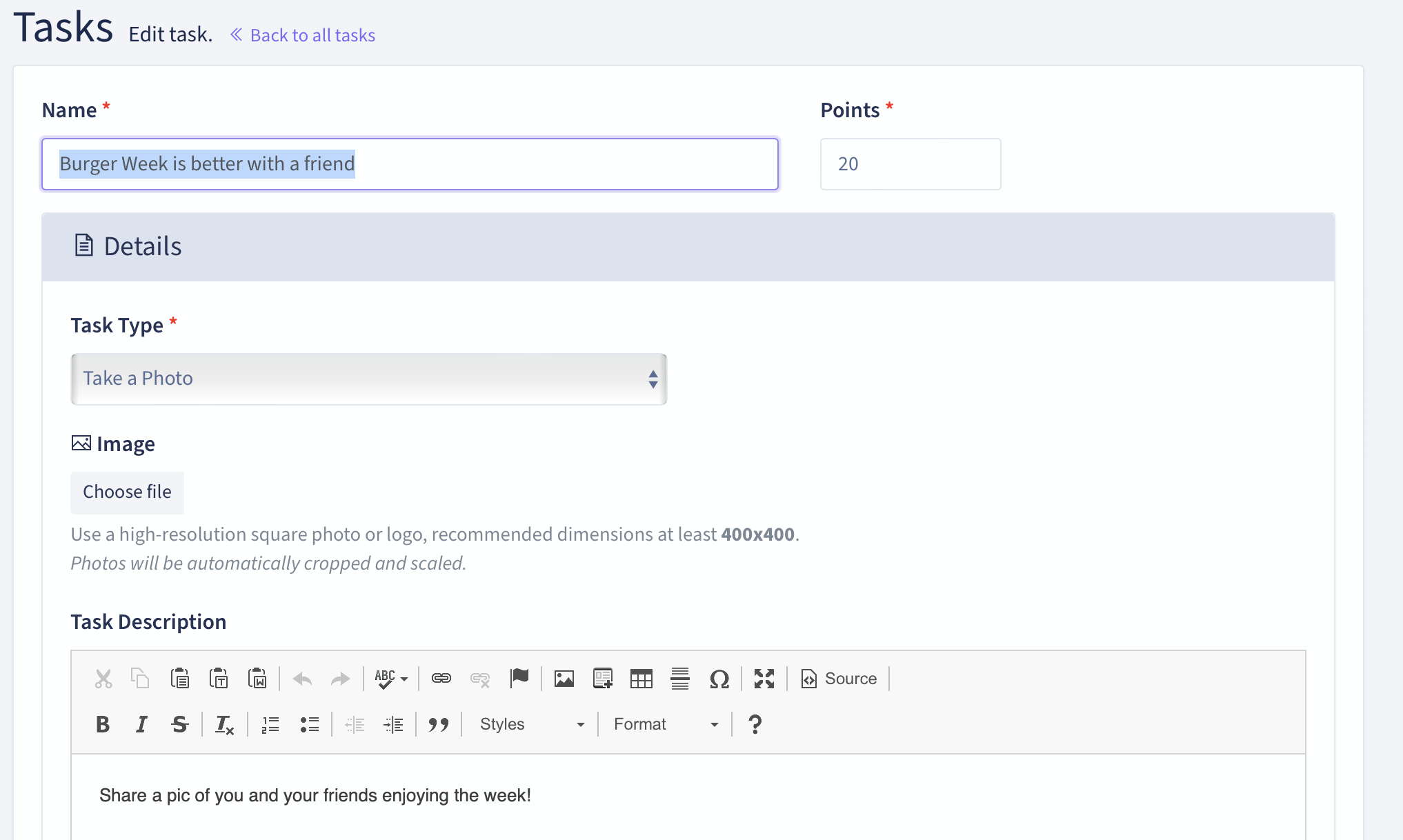Toggle strikethrough formatting
The width and height of the screenshot is (1403, 840).
click(x=180, y=724)
